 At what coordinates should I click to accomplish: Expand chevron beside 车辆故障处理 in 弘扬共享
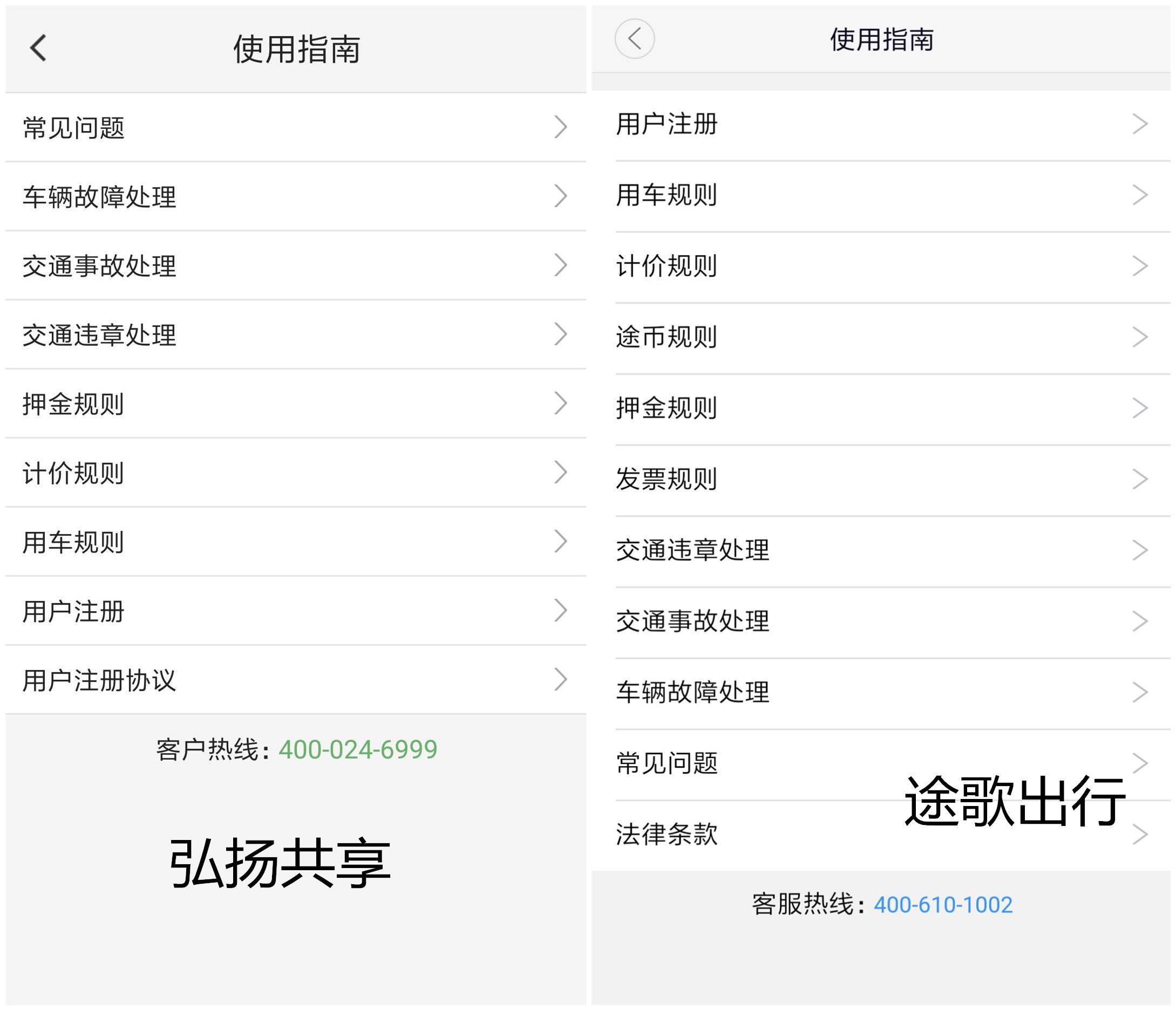coord(561,196)
